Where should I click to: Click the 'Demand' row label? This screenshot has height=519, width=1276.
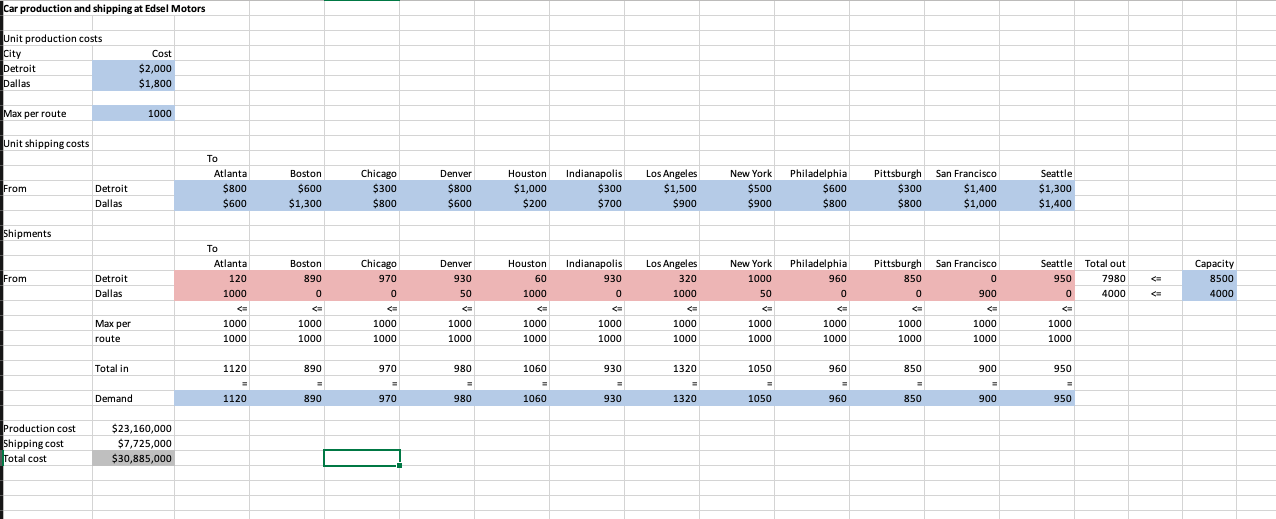tap(113, 399)
